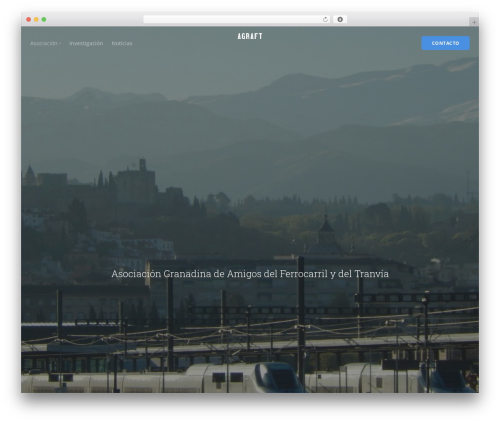This screenshot has height=423, width=500.
Task: Open the Asociación dropdown menu
Action: (45, 43)
